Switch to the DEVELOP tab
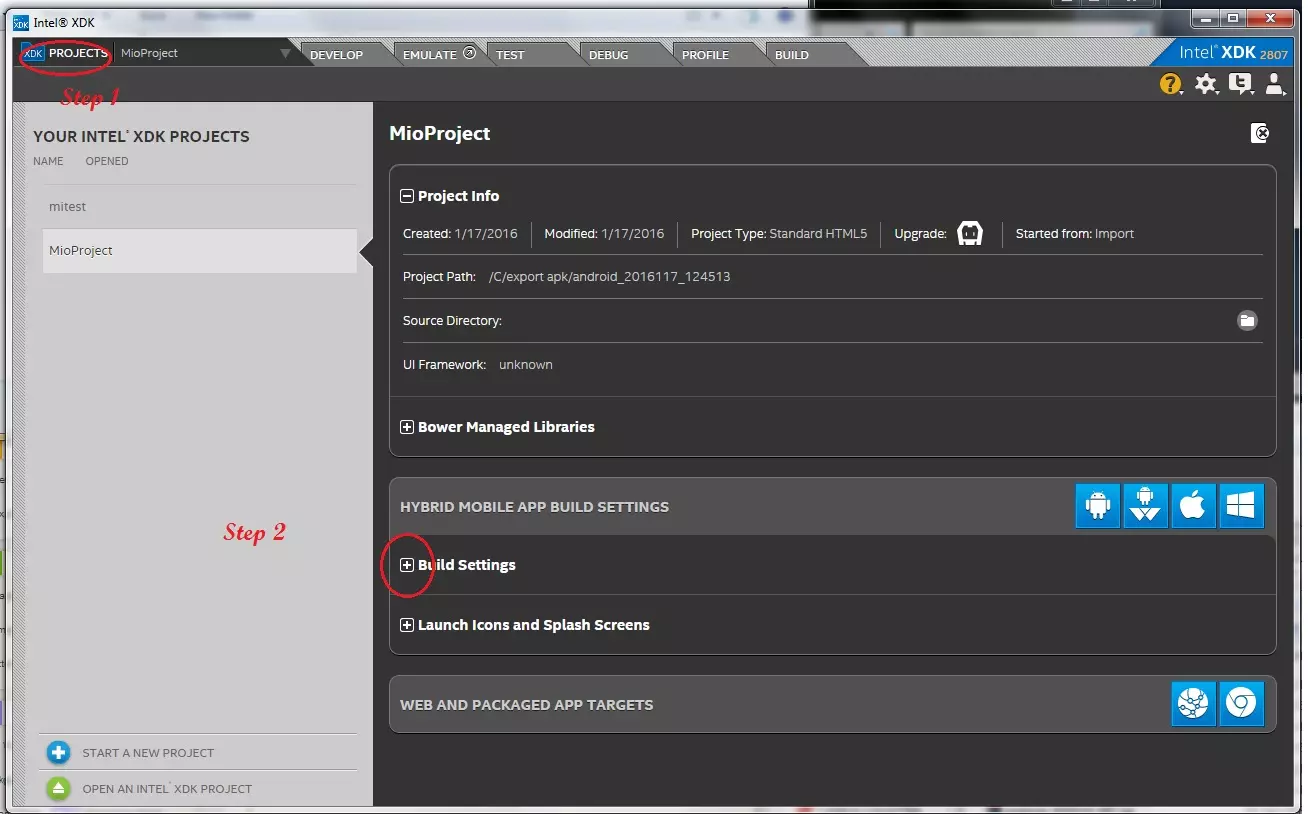1308x814 pixels. [336, 55]
